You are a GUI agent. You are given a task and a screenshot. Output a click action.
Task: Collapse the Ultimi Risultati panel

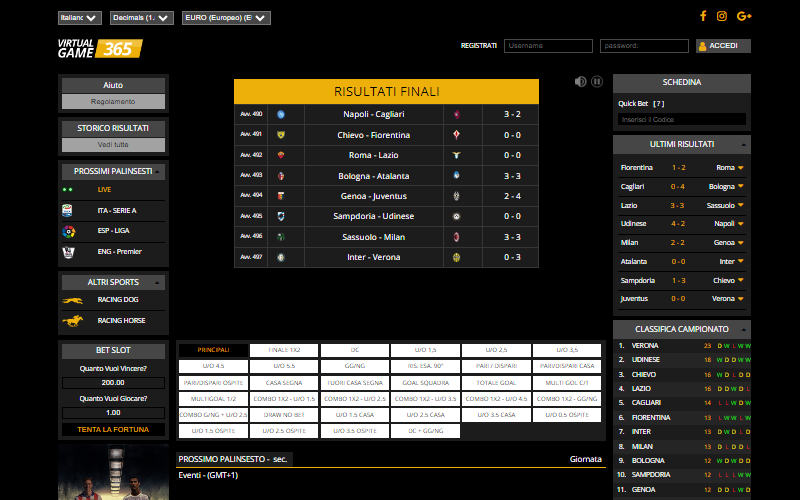pos(743,145)
